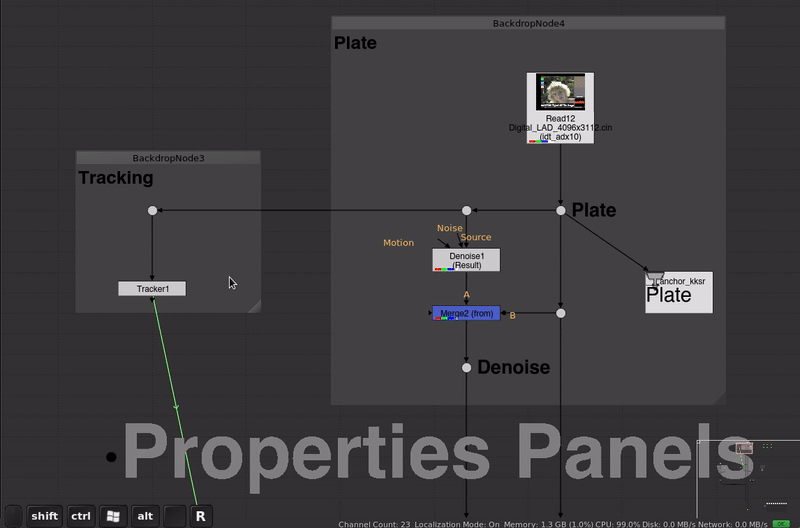Click the Read12 Digital_LAD file label

coord(560,128)
